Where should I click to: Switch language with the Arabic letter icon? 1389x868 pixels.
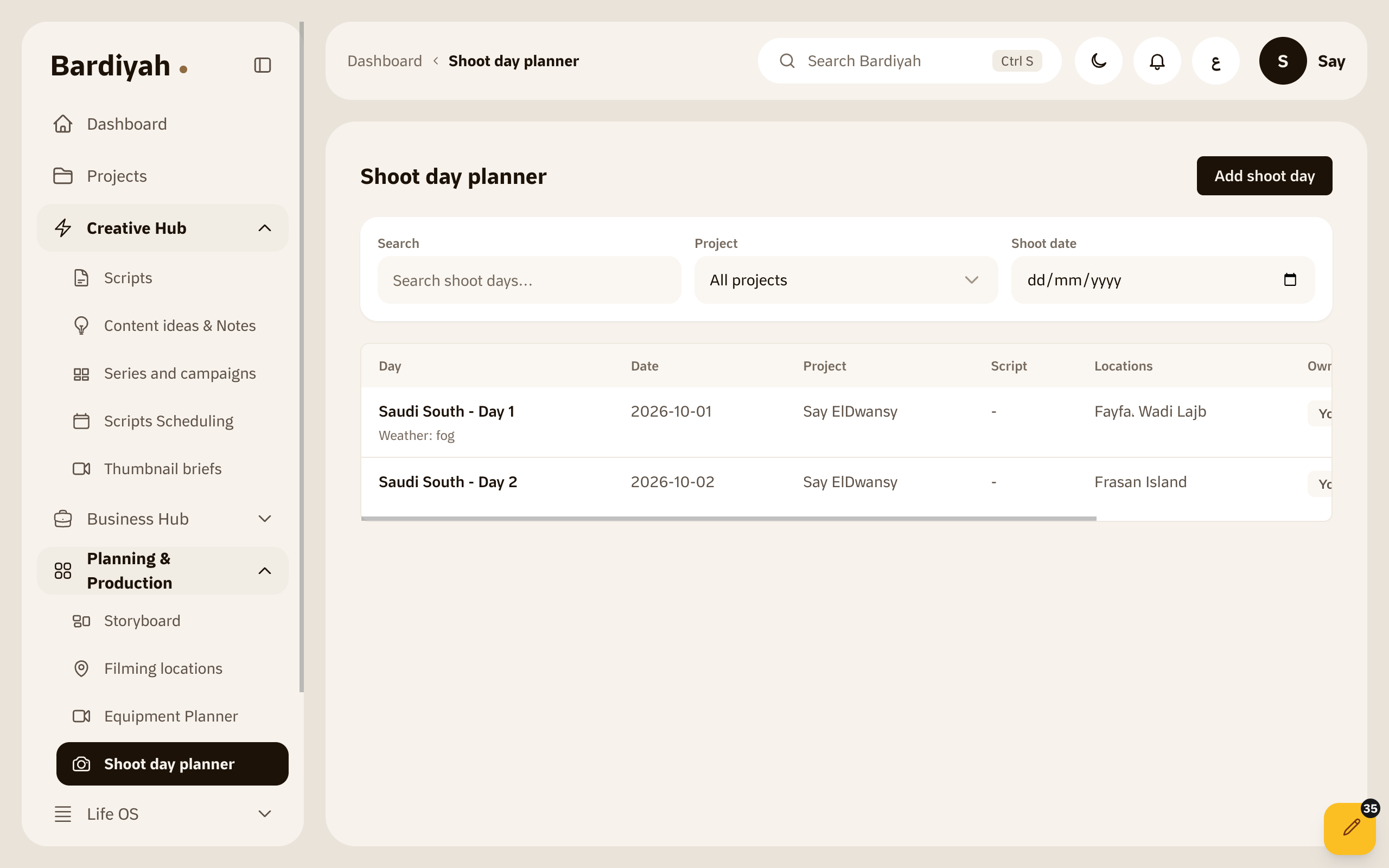(x=1216, y=61)
